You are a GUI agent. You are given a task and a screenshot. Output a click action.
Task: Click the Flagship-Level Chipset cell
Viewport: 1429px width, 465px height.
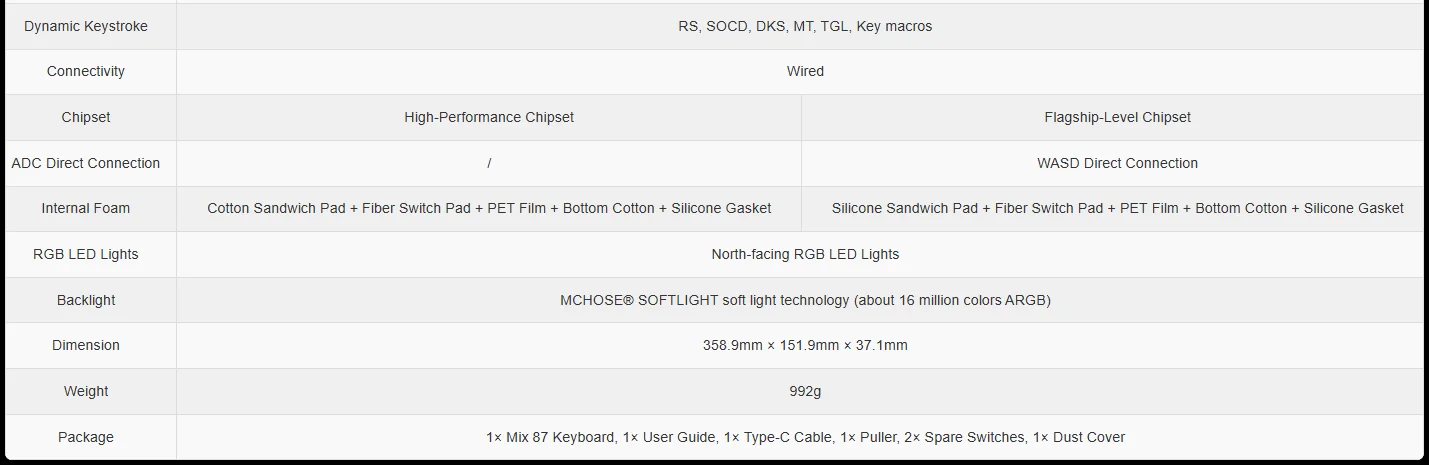coord(1117,118)
